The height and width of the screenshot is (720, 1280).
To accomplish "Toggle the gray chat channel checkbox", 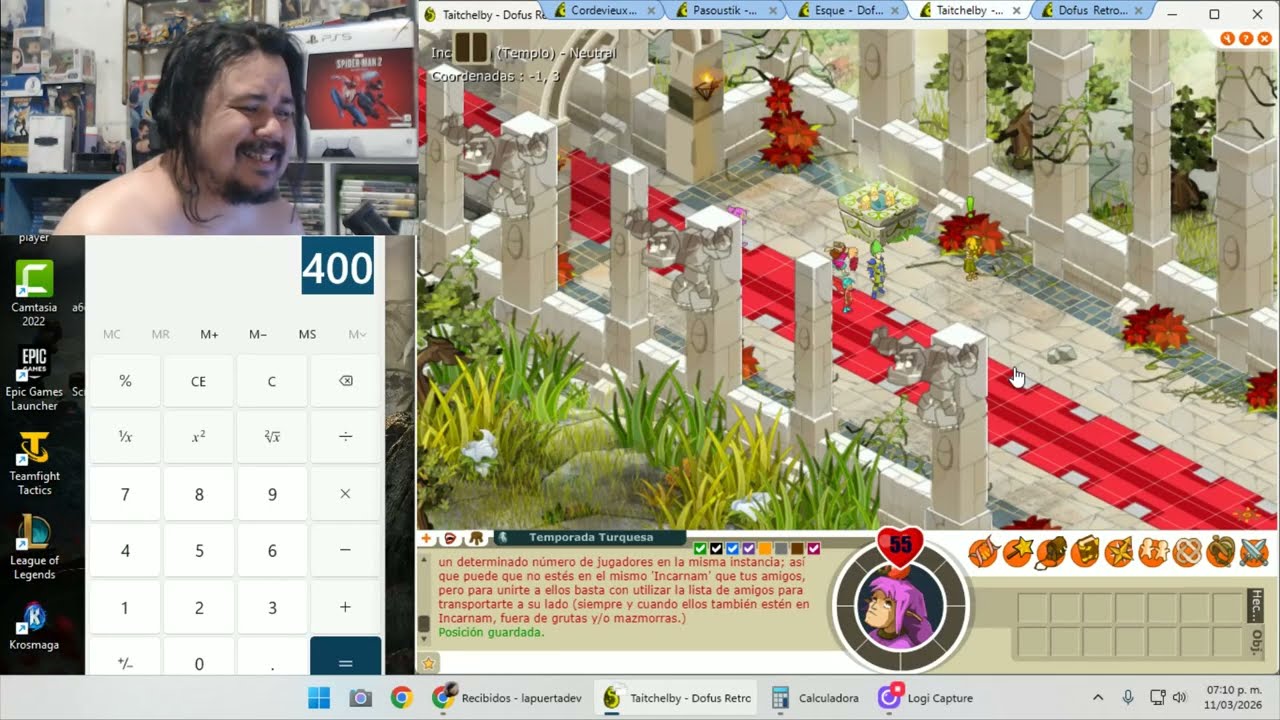I will (x=781, y=548).
